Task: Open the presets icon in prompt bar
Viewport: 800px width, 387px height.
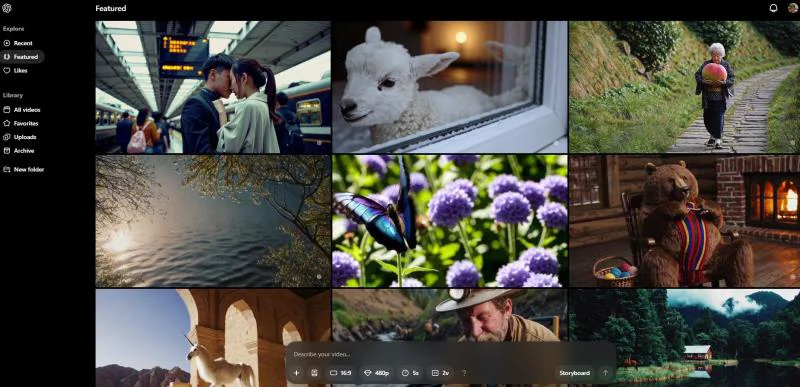Action: pyautogui.click(x=314, y=373)
